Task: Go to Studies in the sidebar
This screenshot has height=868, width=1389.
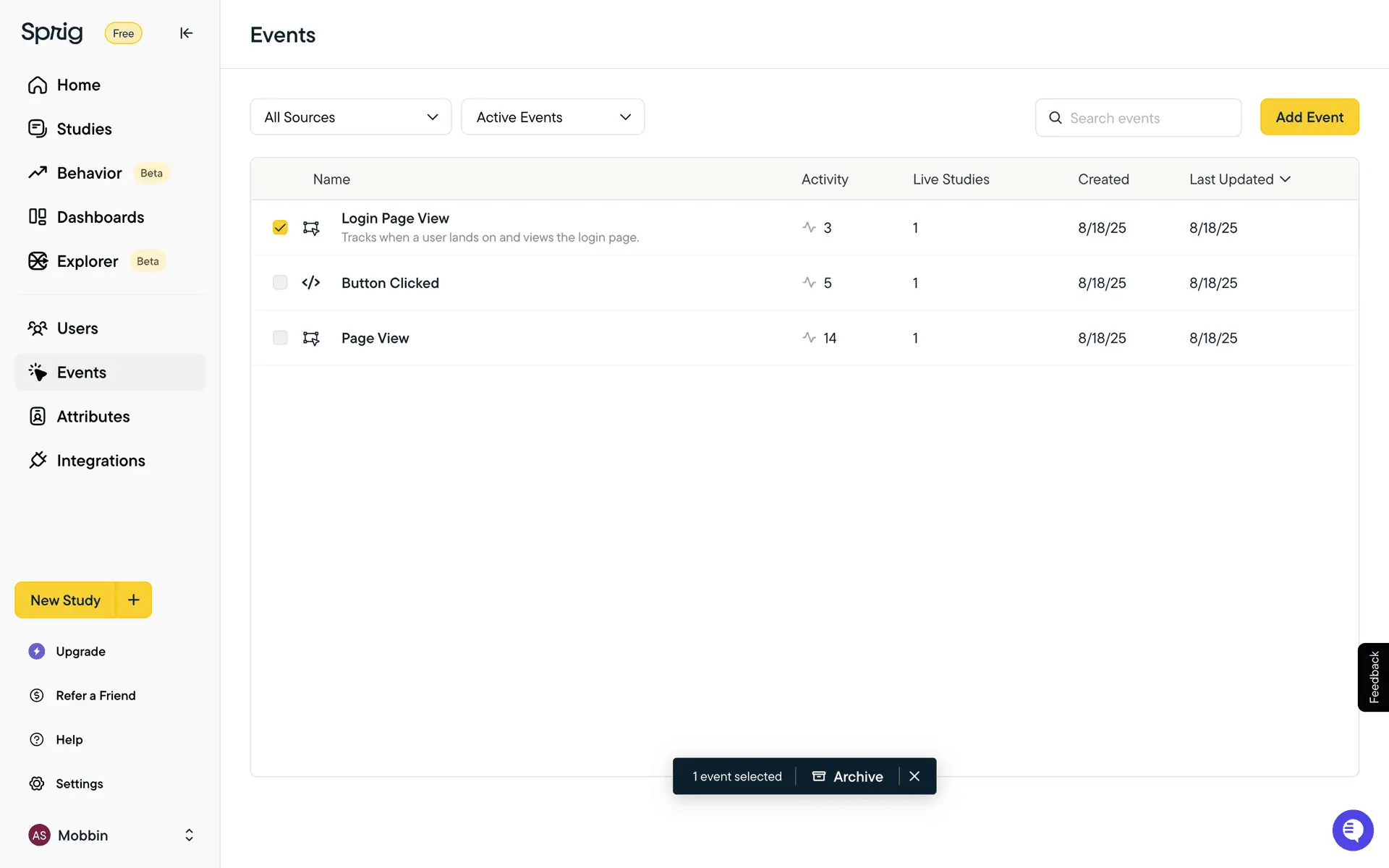Action: tap(84, 129)
